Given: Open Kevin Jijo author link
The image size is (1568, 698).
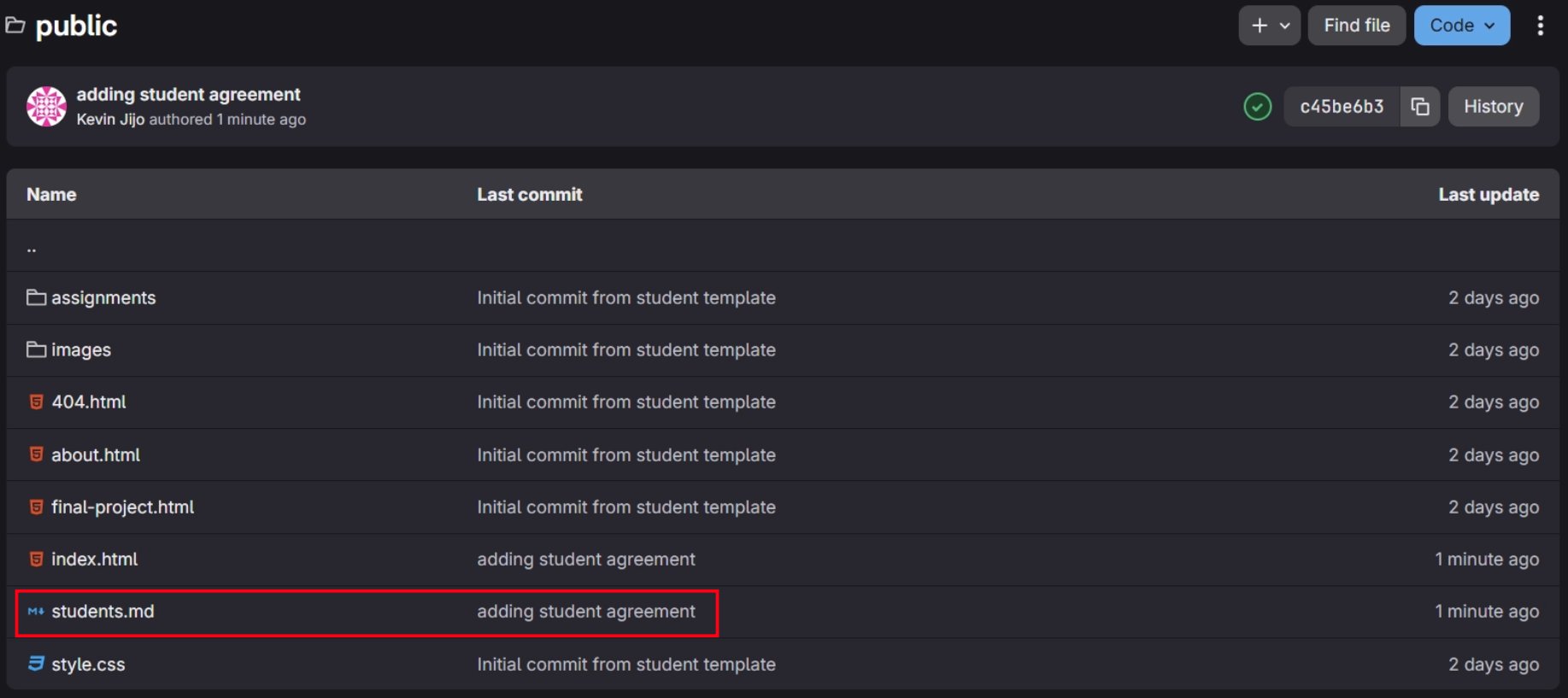Looking at the screenshot, I should coord(110,120).
